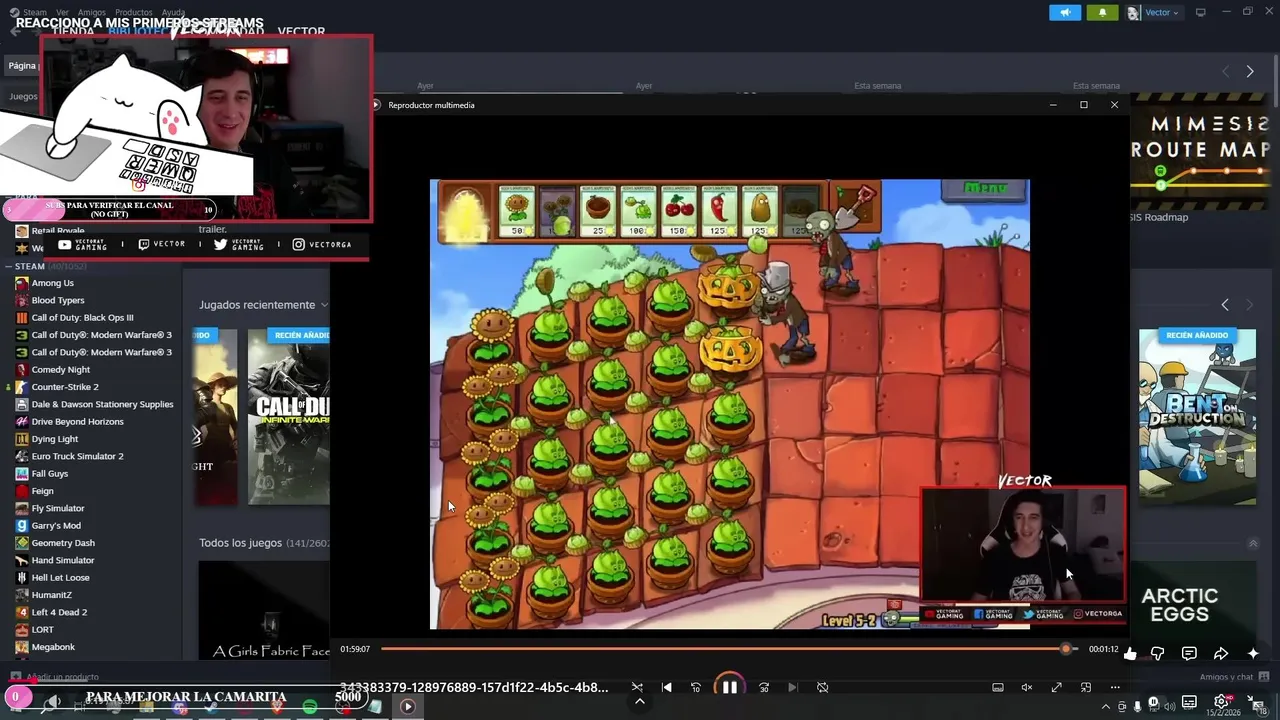This screenshot has height=720, width=1280.
Task: Open the Todos los juegos section header
Action: click(240, 543)
